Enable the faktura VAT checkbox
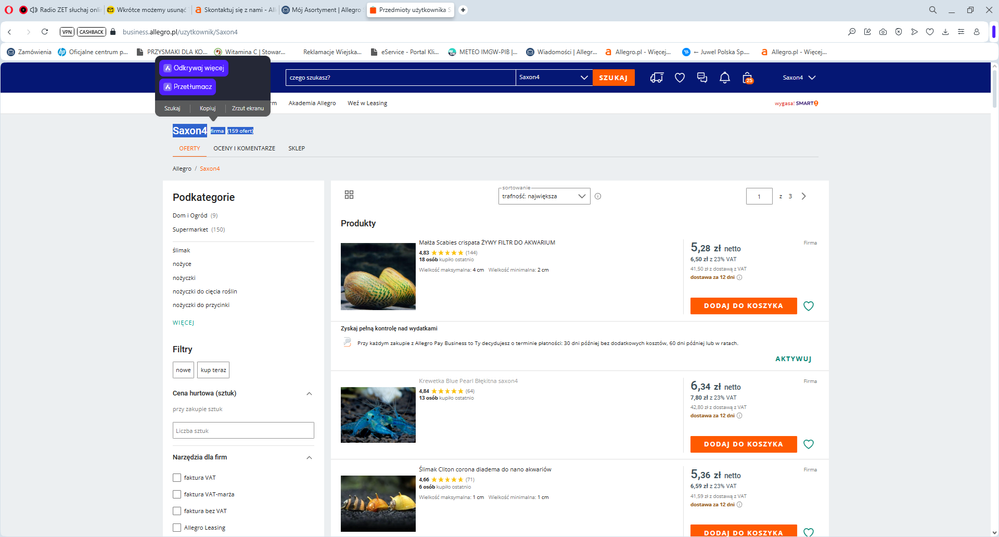The width and height of the screenshot is (999, 537). (x=177, y=478)
